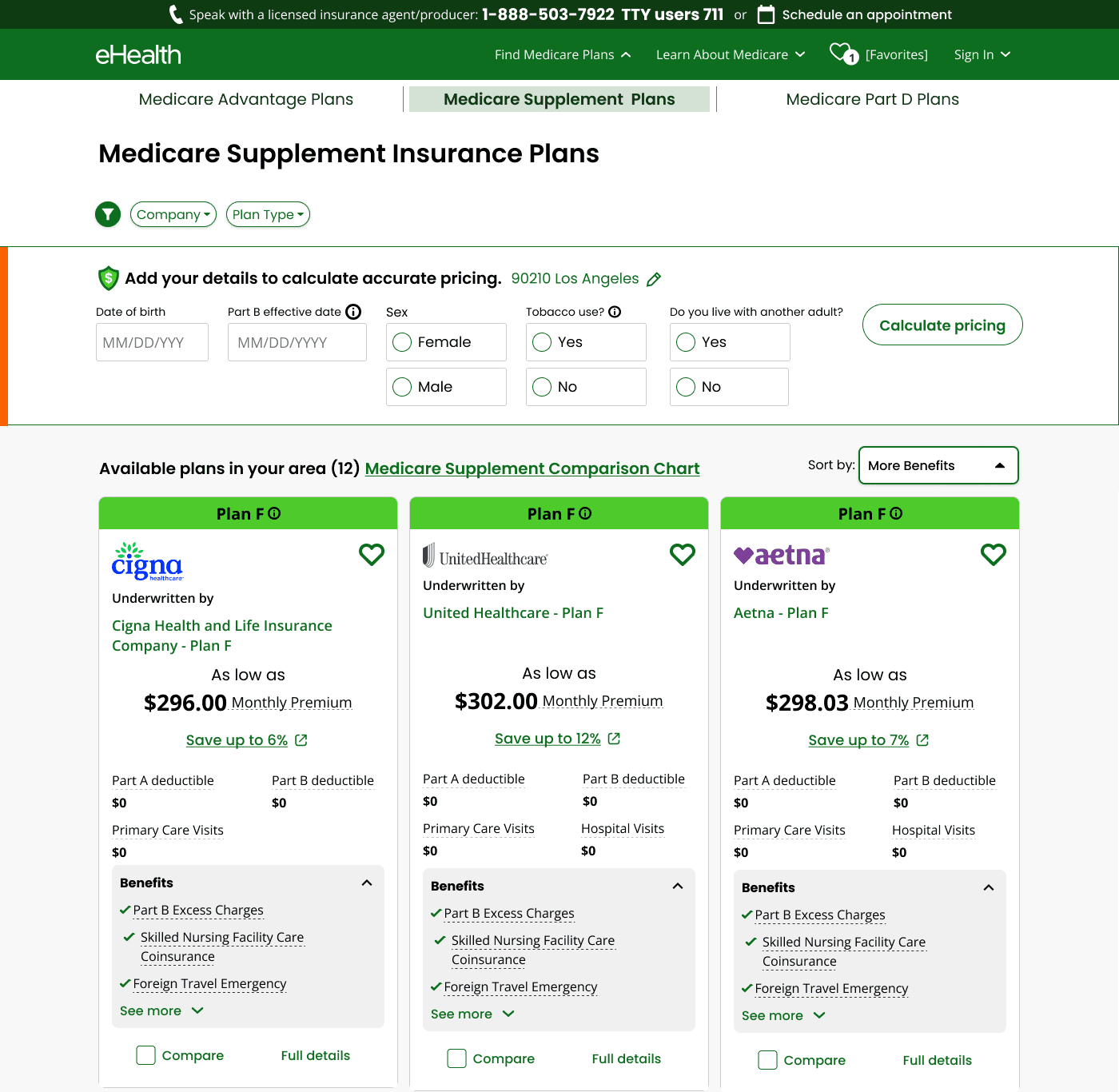This screenshot has width=1119, height=1092.
Task: Click the green filter funnel icon
Action: click(108, 214)
